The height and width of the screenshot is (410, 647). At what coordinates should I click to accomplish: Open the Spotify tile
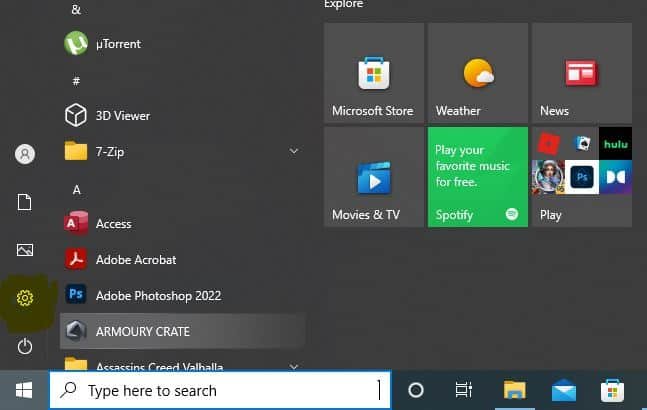[x=478, y=177]
